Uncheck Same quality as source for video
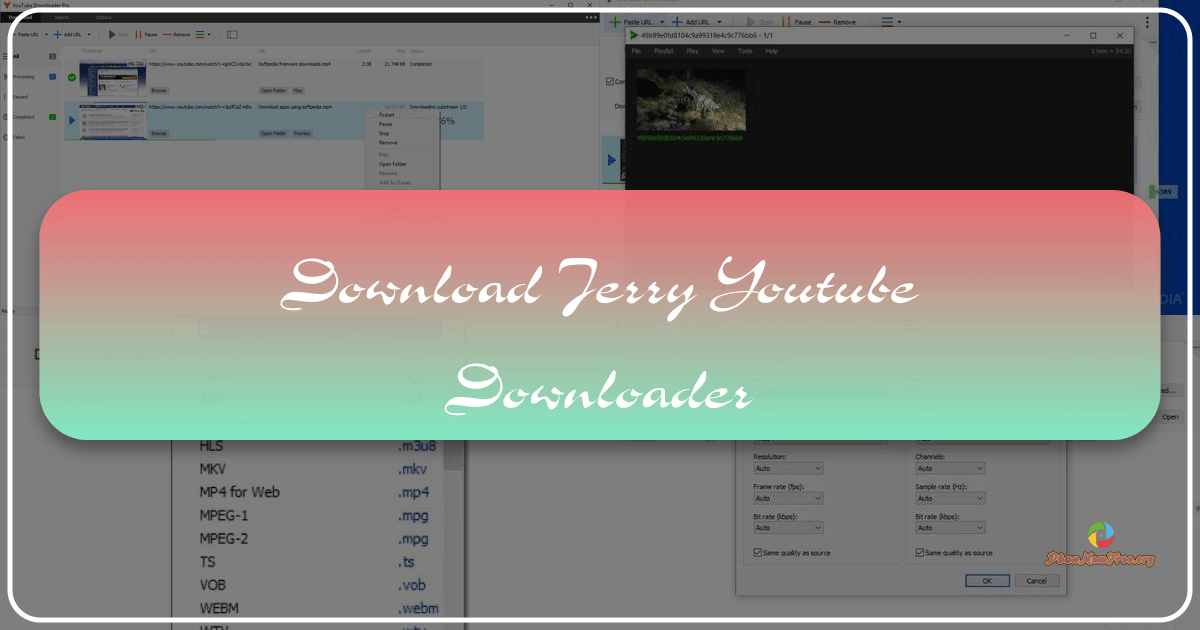This screenshot has height=630, width=1200. (756, 552)
